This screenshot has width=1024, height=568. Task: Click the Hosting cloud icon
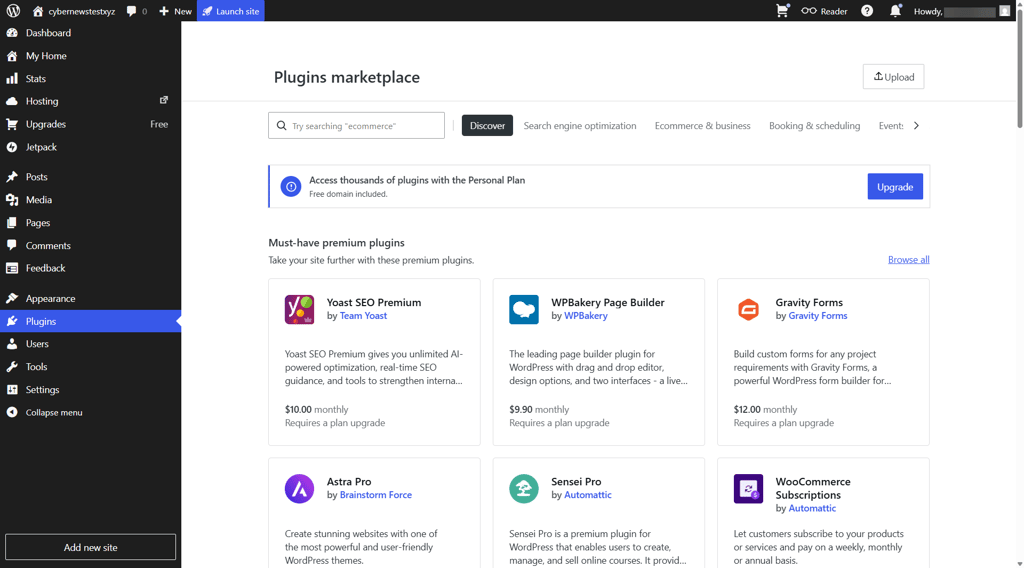(x=12, y=101)
